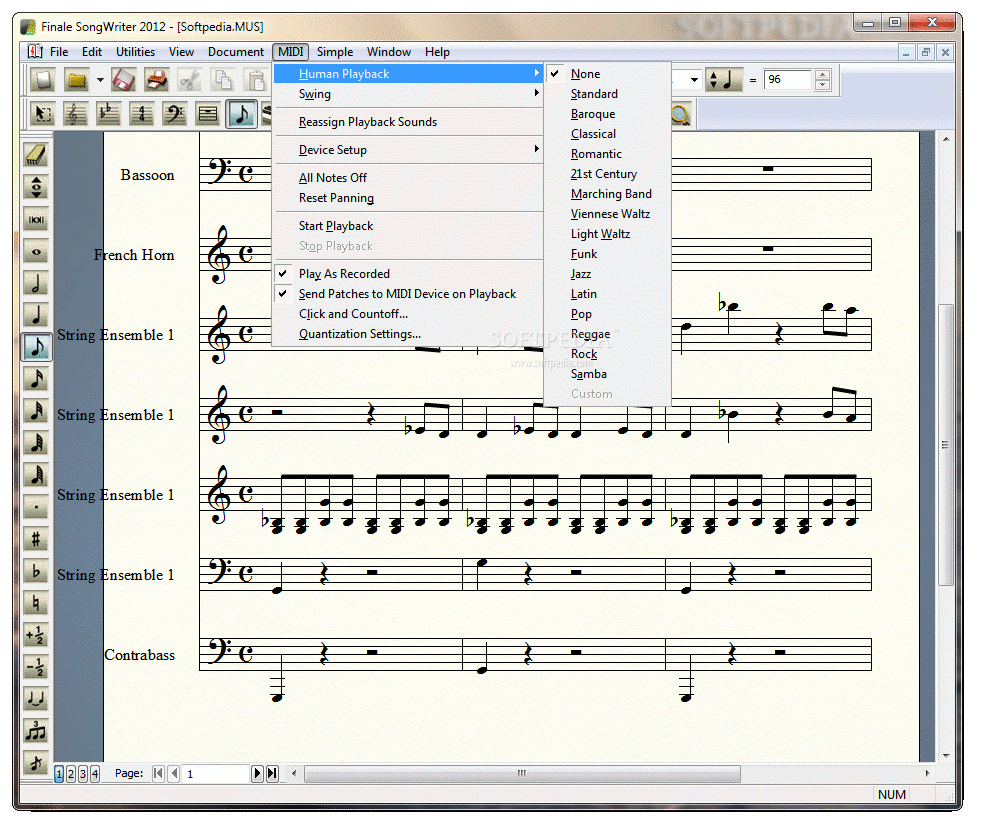Apply the natural accidental tool
This screenshot has height=831, width=983.
(36, 602)
